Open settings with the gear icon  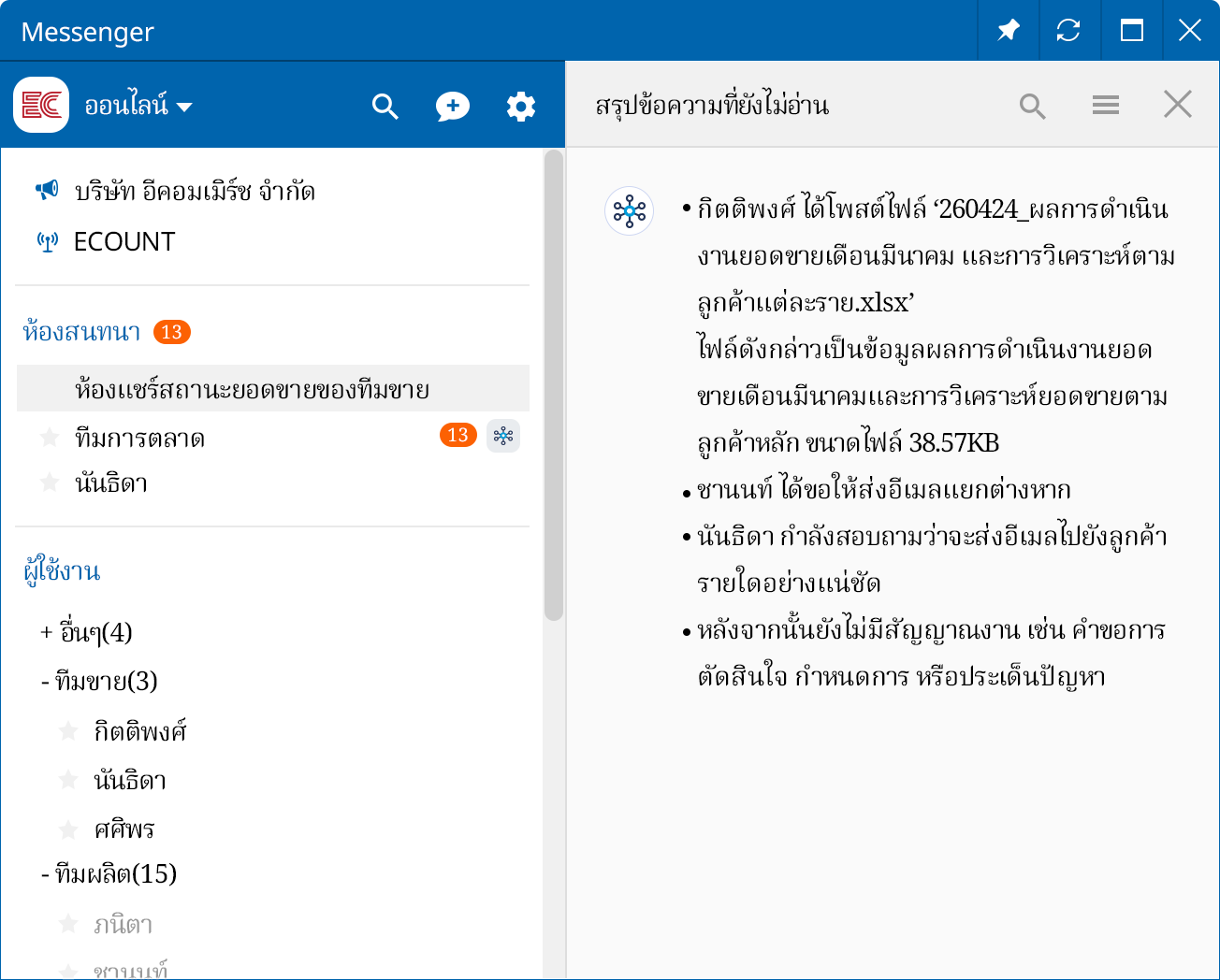[x=521, y=106]
